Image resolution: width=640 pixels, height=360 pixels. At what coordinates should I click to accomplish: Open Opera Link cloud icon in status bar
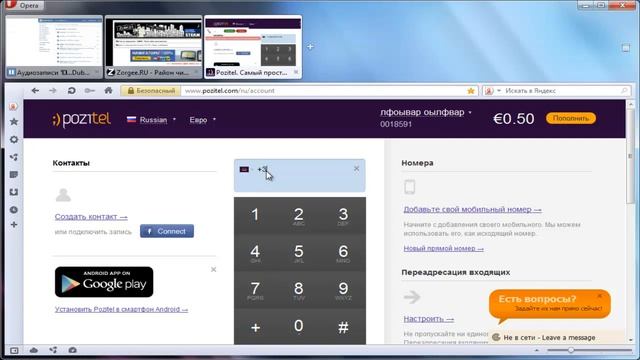(x=34, y=350)
